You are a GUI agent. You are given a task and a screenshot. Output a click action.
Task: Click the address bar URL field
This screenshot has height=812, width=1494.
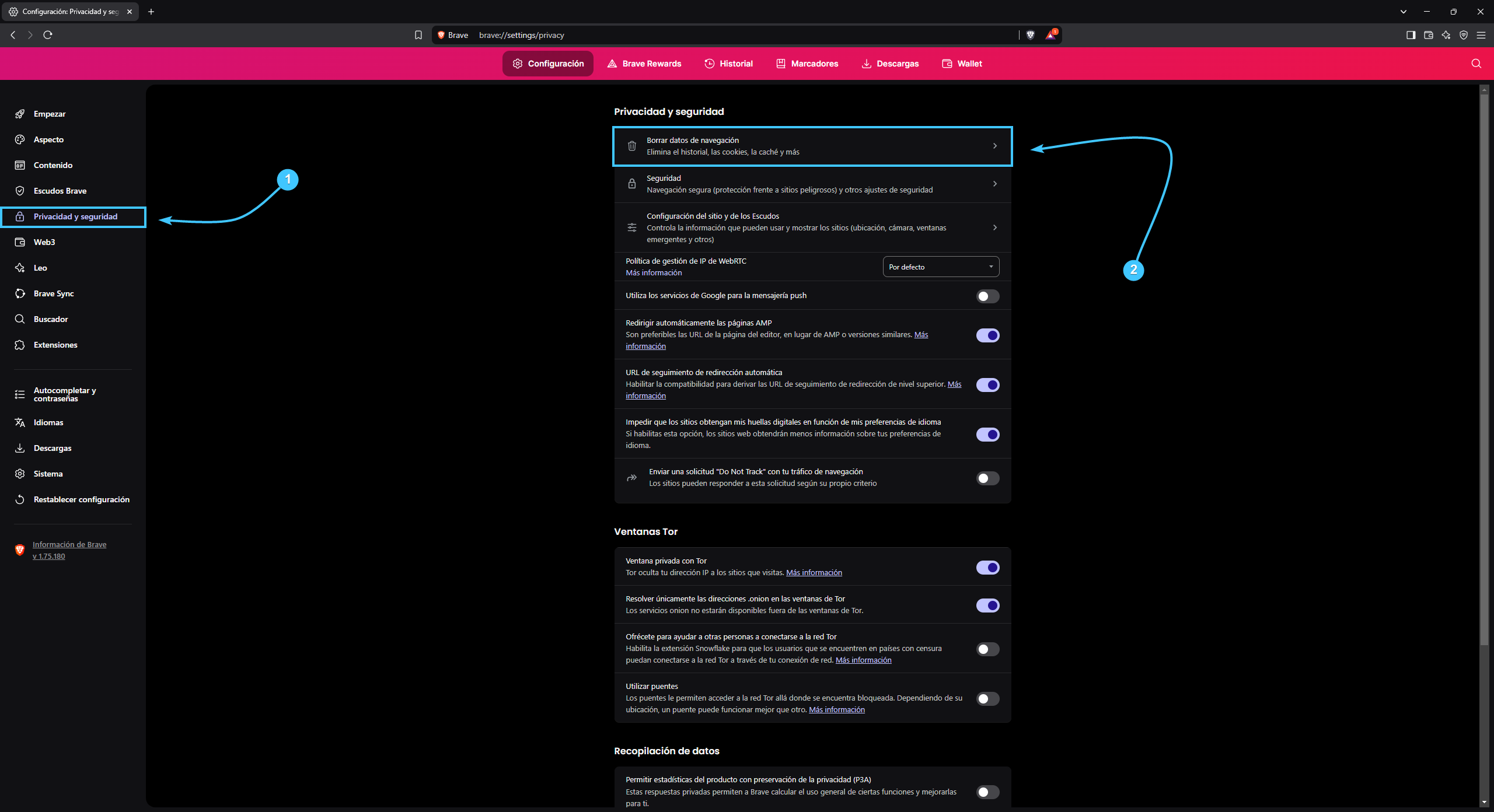coord(747,35)
